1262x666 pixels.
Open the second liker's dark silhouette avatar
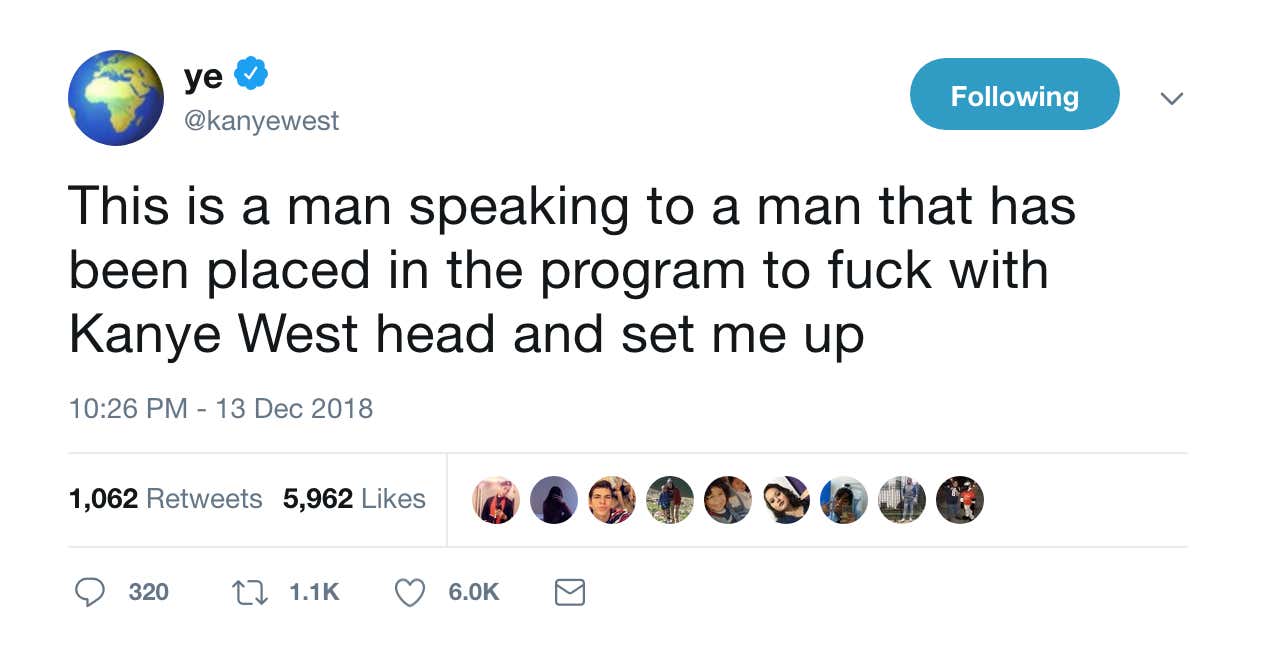click(554, 499)
